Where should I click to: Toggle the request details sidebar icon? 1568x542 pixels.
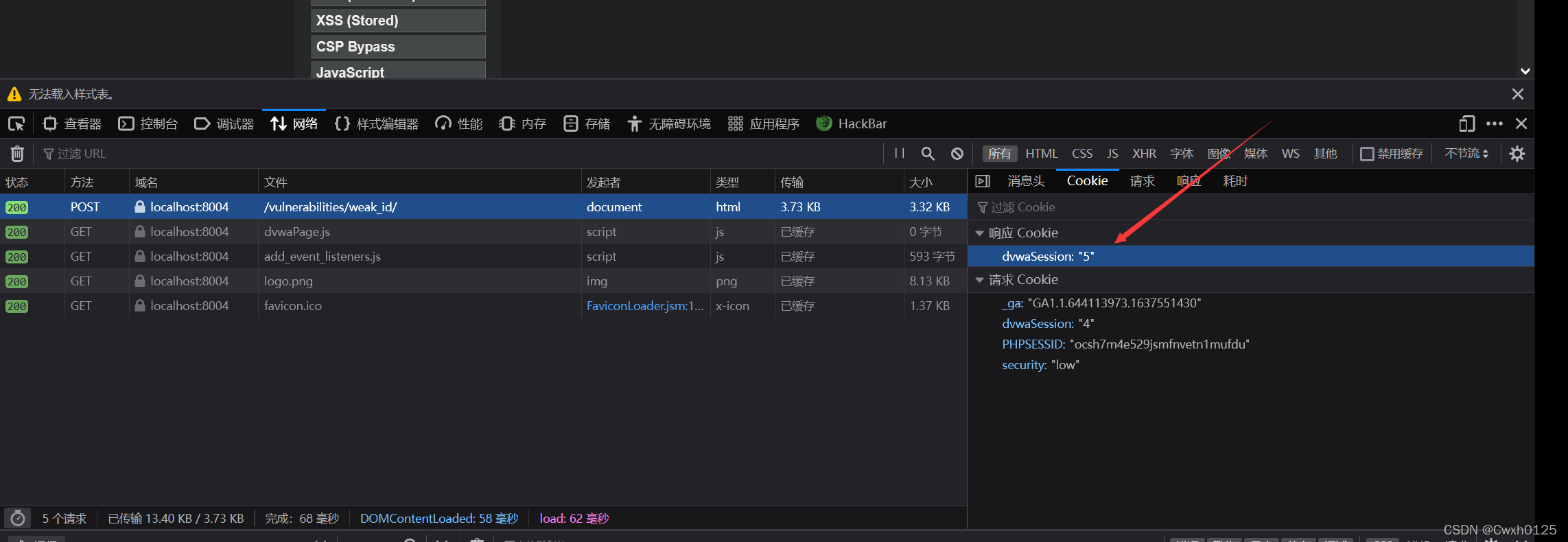pyautogui.click(x=983, y=181)
